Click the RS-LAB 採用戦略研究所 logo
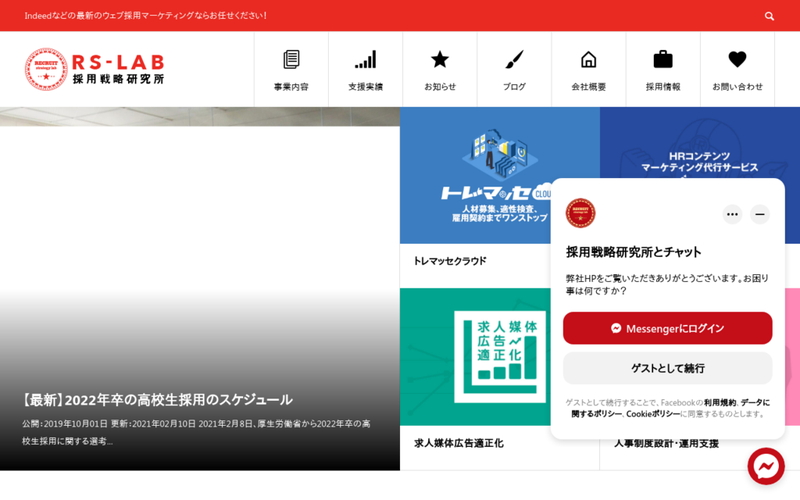The width and height of the screenshot is (800, 500). point(95,69)
